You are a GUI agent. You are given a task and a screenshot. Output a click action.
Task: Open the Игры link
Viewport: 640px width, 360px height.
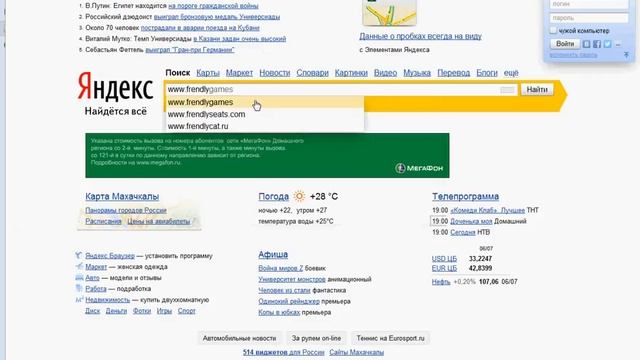pos(164,311)
